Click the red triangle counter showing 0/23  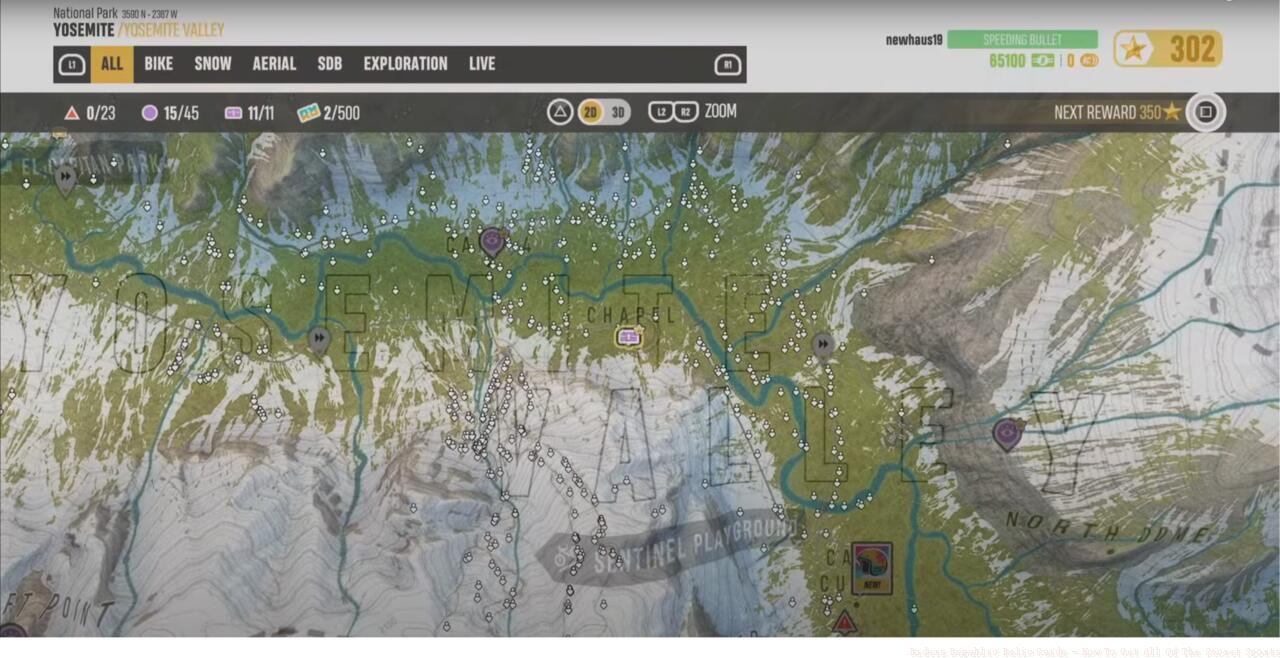(90, 113)
